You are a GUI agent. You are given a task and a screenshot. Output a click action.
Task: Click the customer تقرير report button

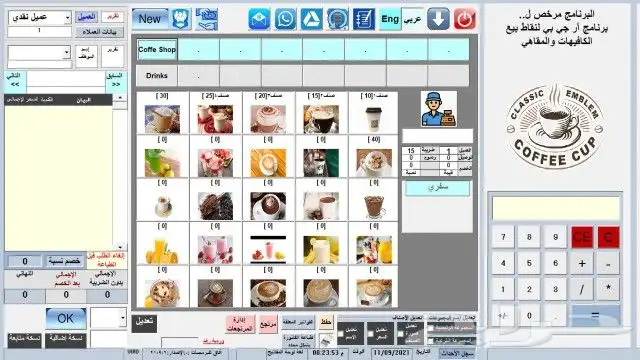(113, 17)
